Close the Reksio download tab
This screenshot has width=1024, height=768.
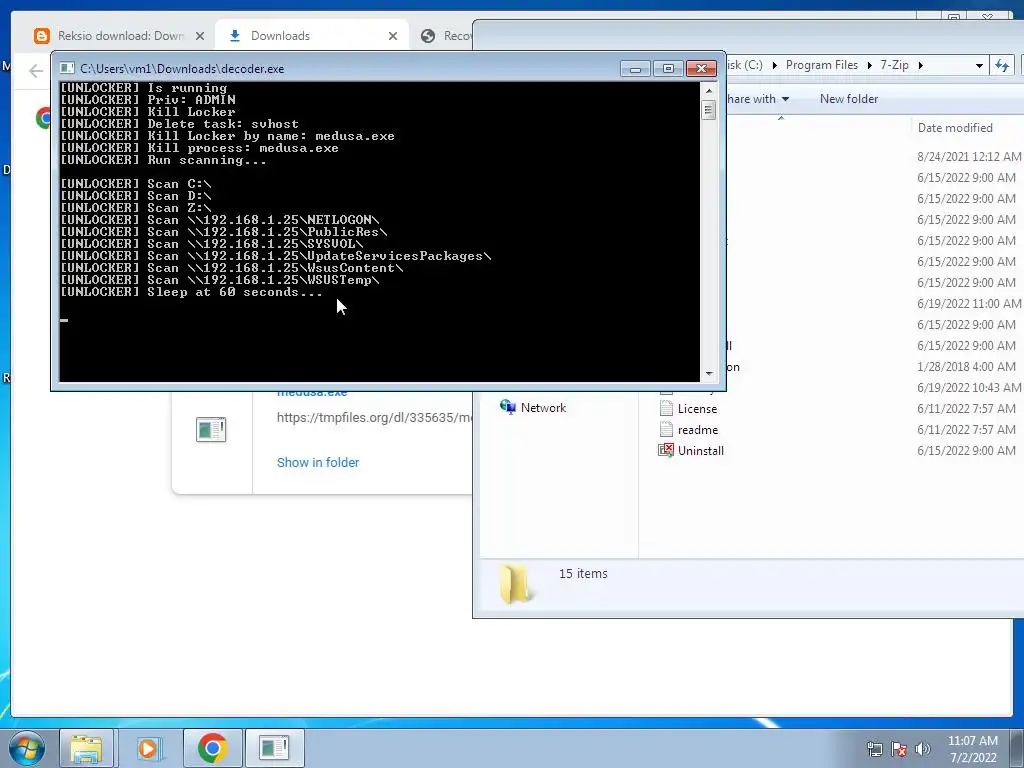pyautogui.click(x=200, y=36)
